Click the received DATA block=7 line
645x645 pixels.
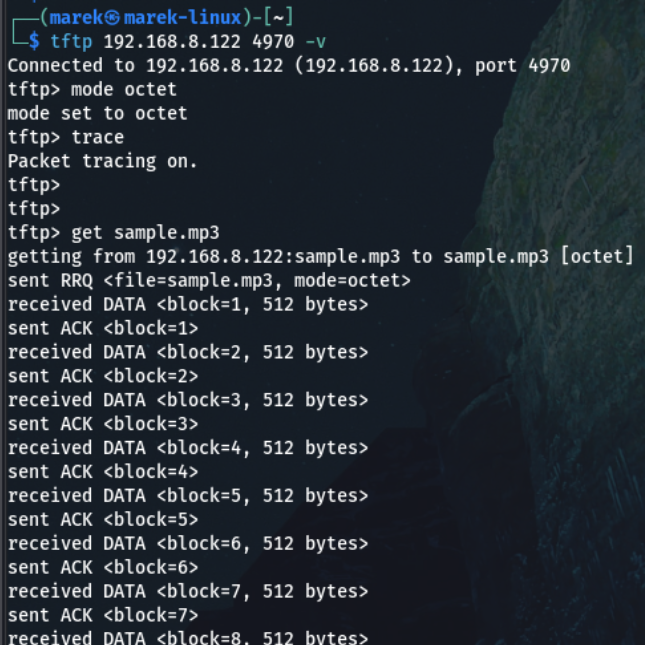tap(187, 591)
